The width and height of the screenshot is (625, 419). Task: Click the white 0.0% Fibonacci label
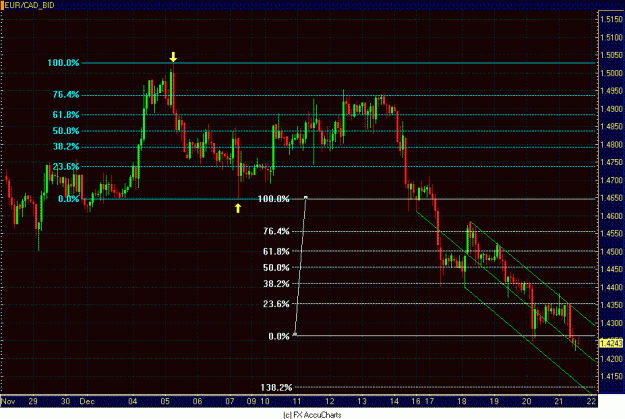click(x=279, y=336)
